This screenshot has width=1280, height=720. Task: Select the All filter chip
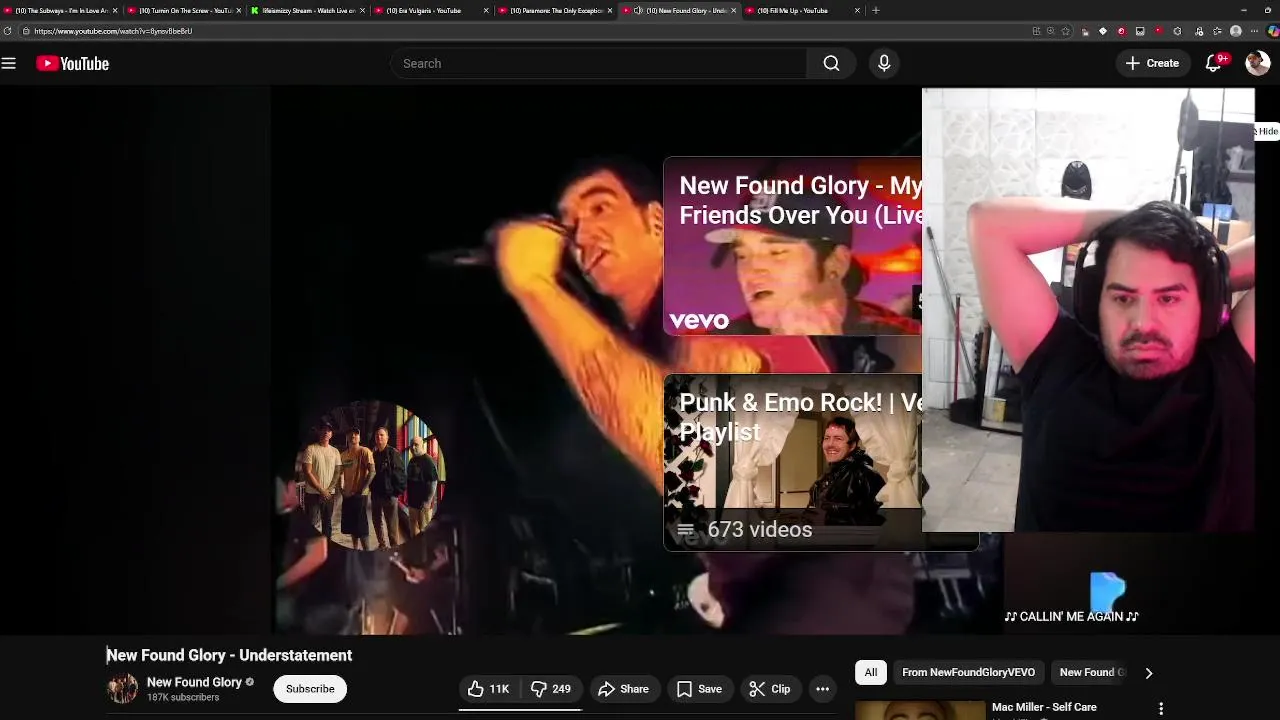[x=871, y=673]
